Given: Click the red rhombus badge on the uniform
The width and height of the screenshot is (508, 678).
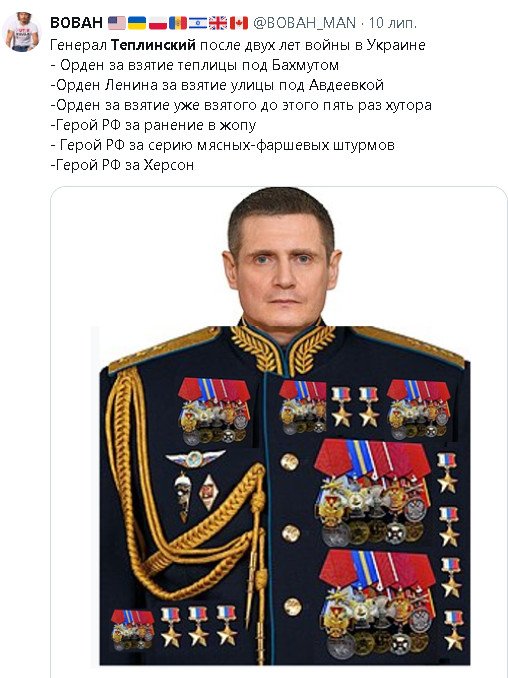Looking at the screenshot, I should pos(208,493).
